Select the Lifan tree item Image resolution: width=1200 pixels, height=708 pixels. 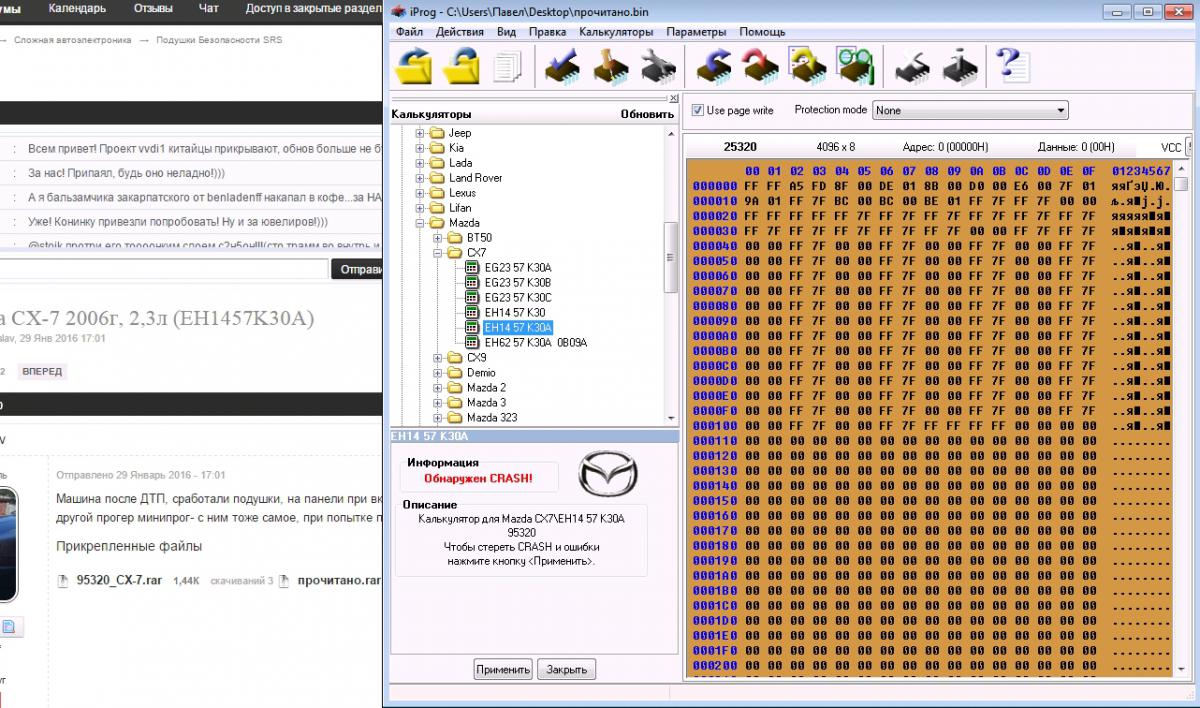pyautogui.click(x=460, y=208)
